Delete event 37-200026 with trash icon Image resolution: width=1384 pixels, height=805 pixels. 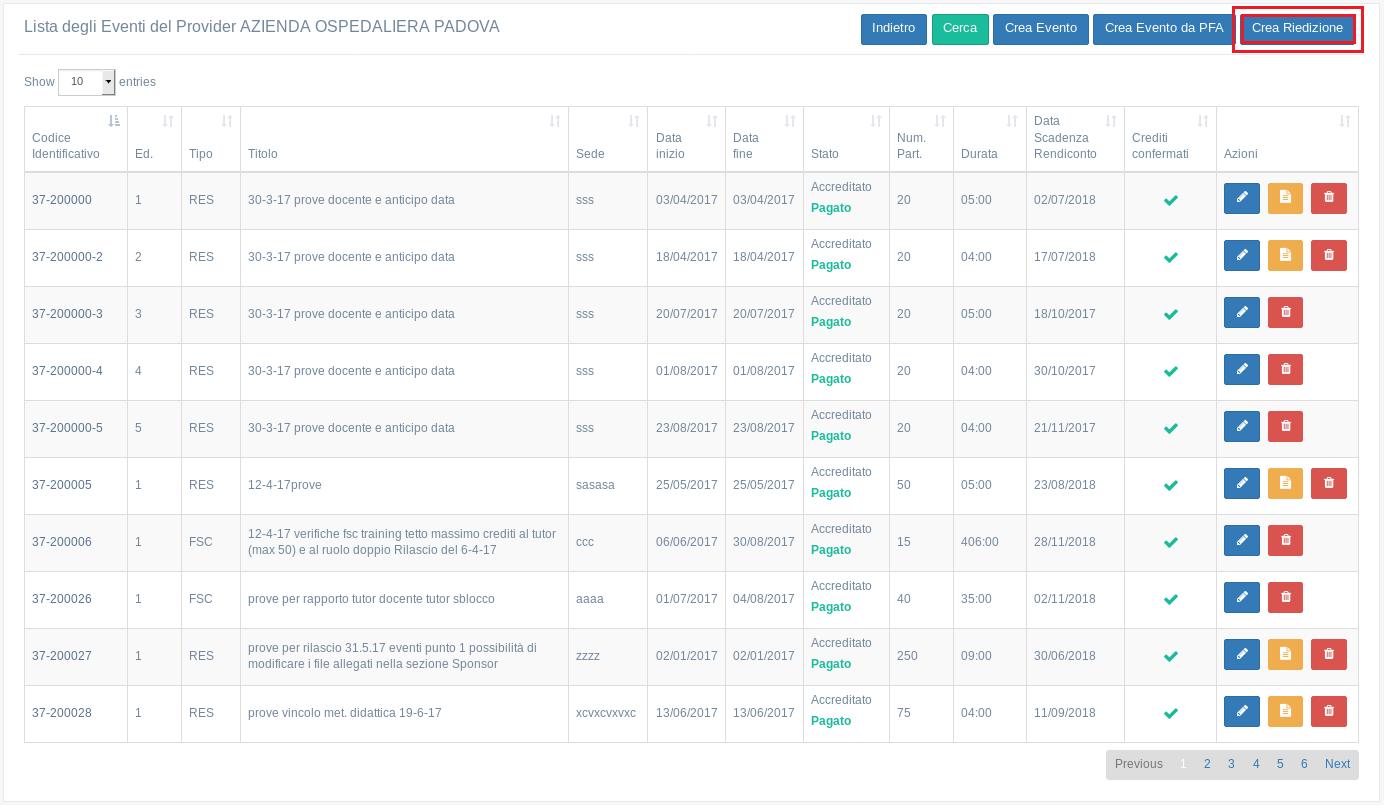point(1285,597)
